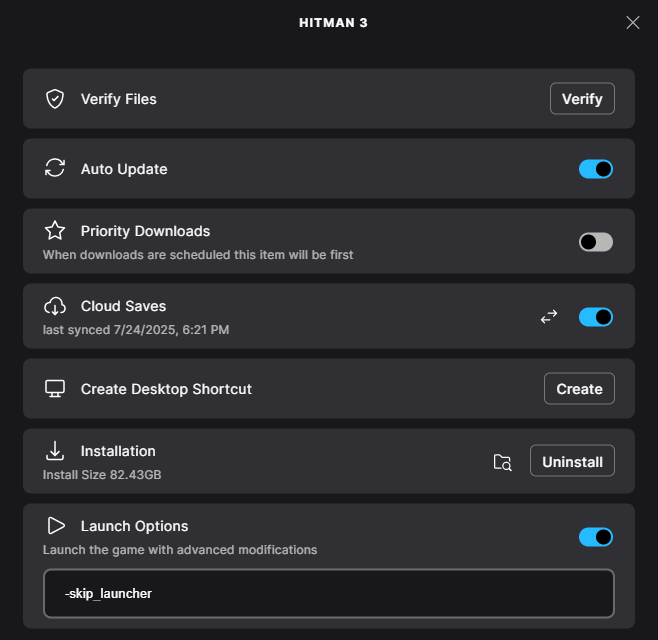The image size is (658, 640).
Task: Click the Cloud Saves cloud icon
Action: [55, 306]
